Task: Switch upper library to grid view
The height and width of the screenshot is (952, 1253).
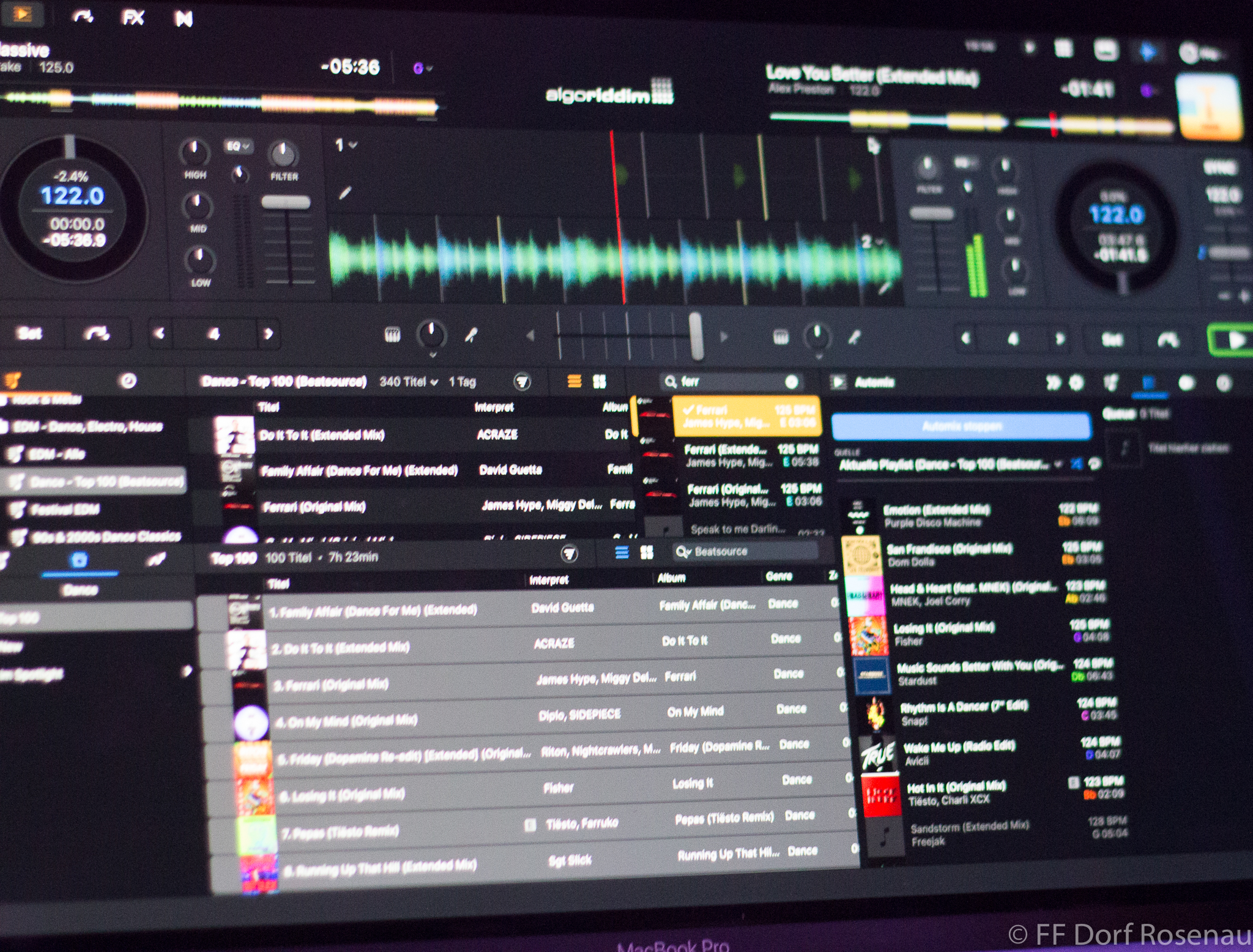Action: point(600,382)
